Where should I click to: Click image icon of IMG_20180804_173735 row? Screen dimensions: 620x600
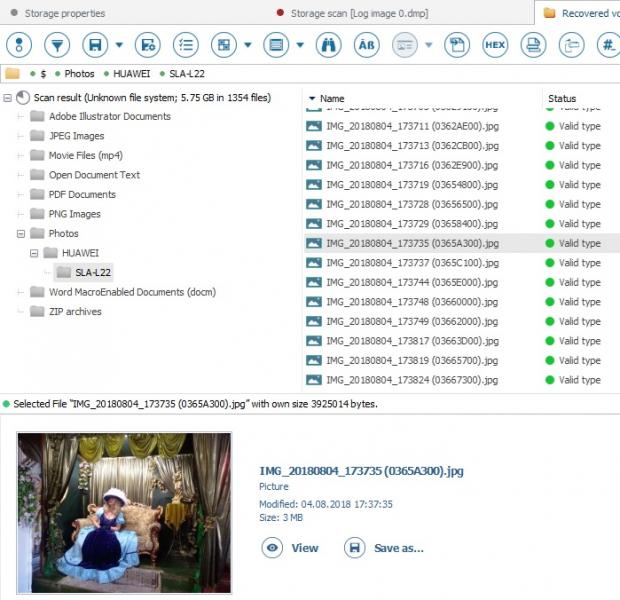[x=314, y=243]
